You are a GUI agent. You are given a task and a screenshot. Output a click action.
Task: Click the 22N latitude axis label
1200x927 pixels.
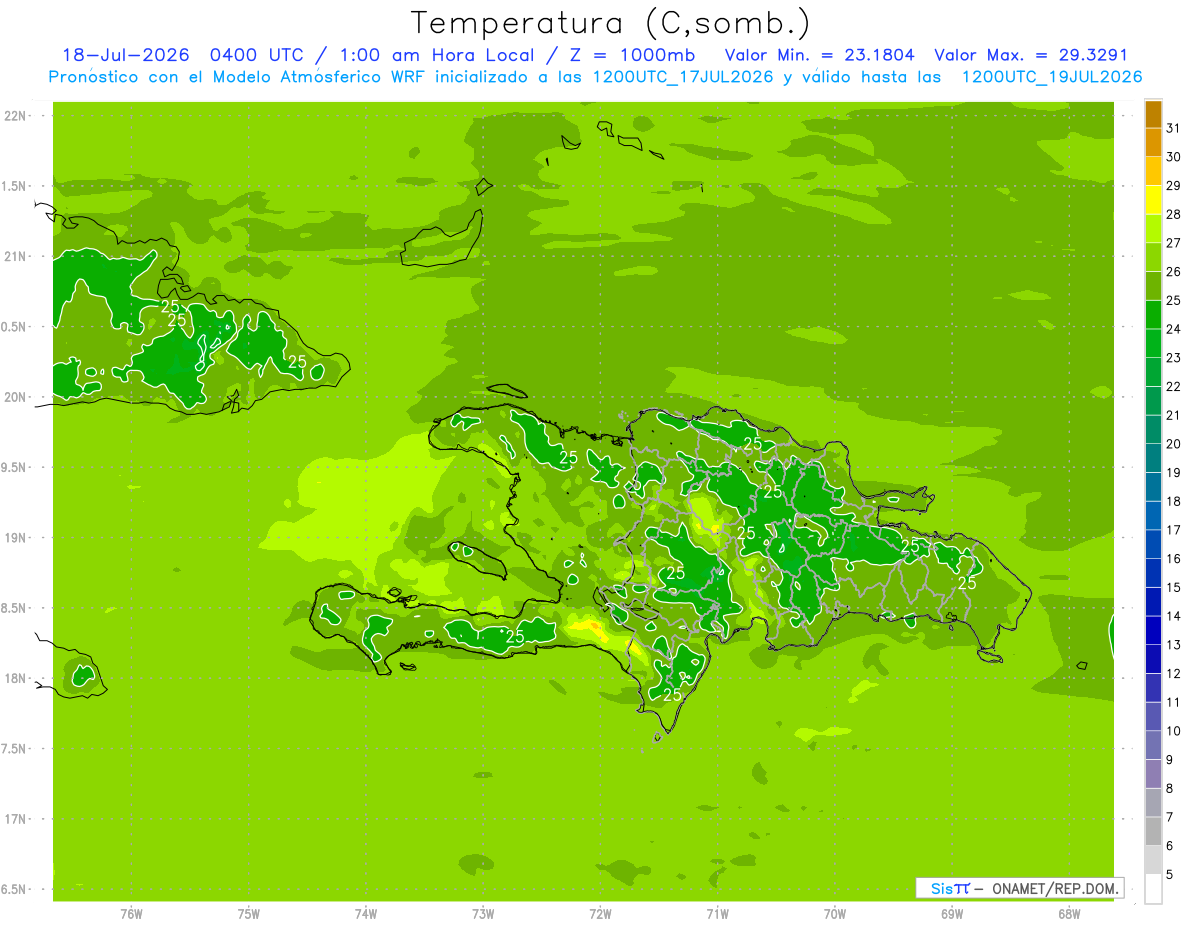click(14, 115)
